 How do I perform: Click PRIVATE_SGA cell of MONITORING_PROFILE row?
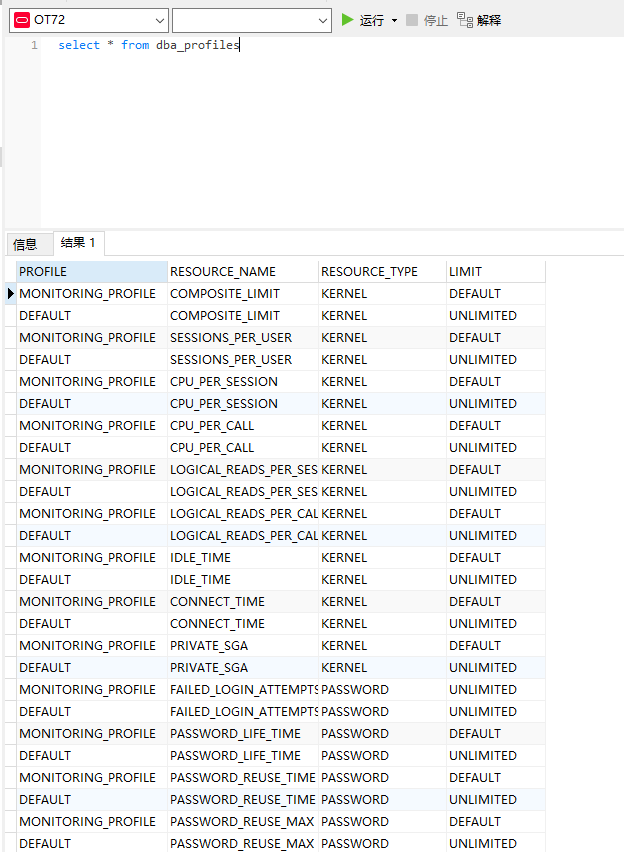click(x=243, y=646)
